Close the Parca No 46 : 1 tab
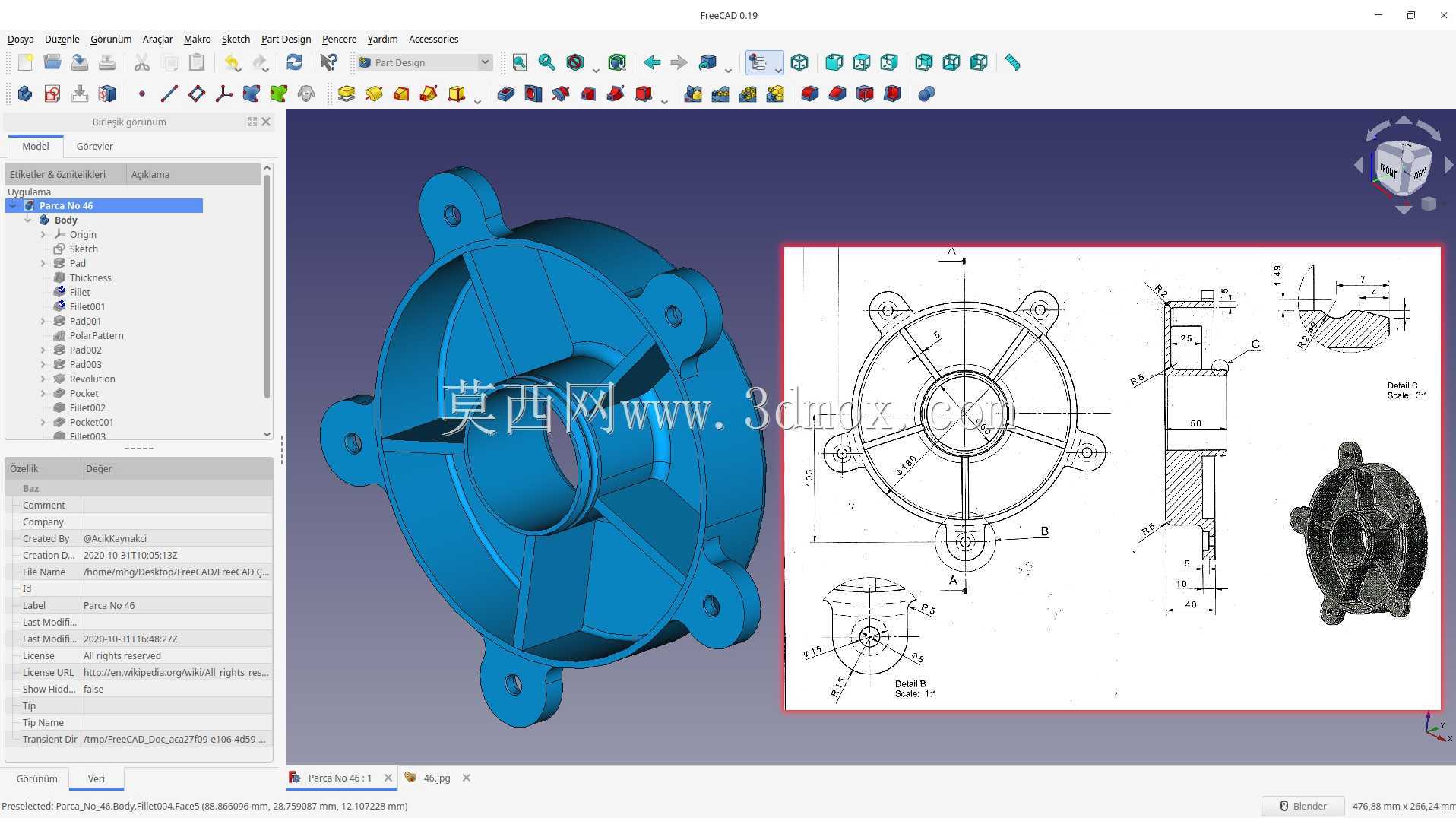 [x=388, y=778]
